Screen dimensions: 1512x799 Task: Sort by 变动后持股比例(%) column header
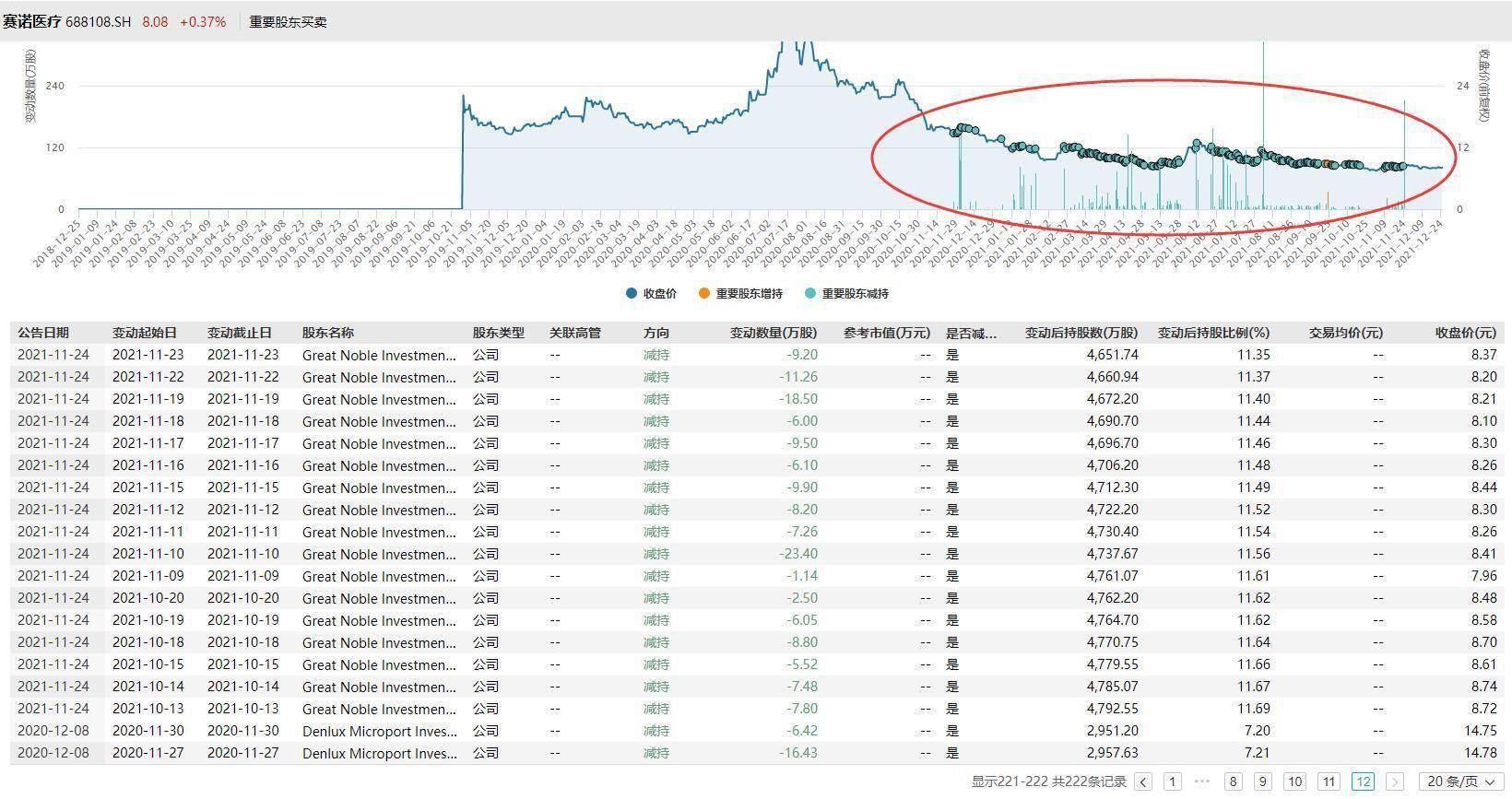[1213, 333]
